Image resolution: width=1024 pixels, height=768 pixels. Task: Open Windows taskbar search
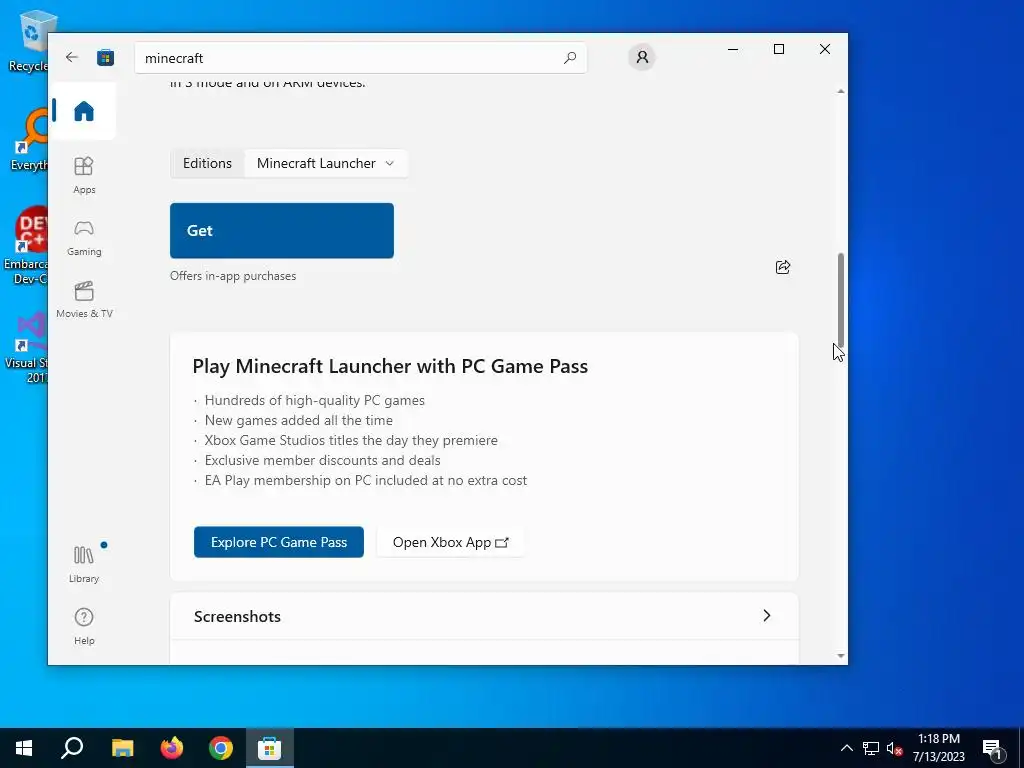[72, 748]
